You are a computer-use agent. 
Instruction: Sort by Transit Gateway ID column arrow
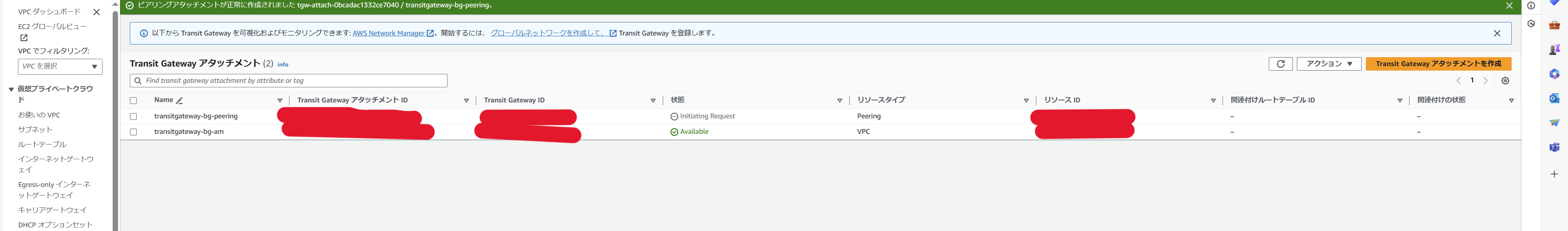tap(653, 101)
